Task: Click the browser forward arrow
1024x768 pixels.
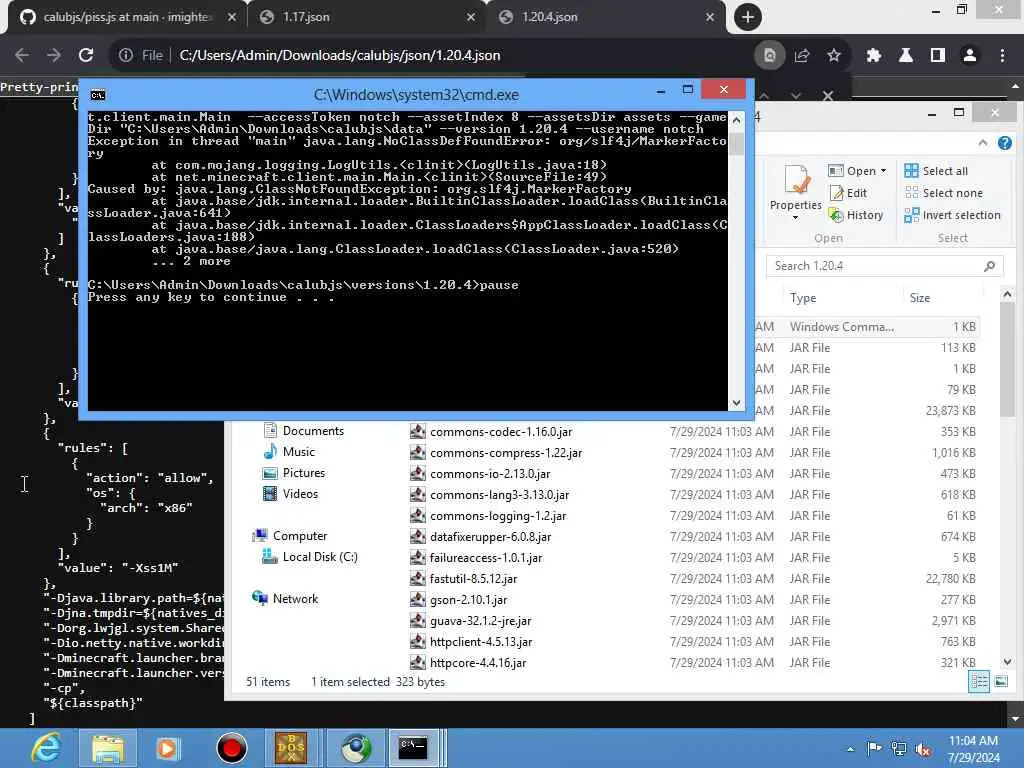Action: [54, 56]
